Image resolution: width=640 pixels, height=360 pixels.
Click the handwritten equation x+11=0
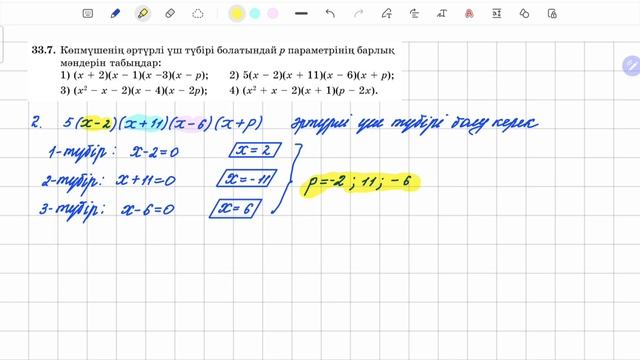pyautogui.click(x=146, y=180)
